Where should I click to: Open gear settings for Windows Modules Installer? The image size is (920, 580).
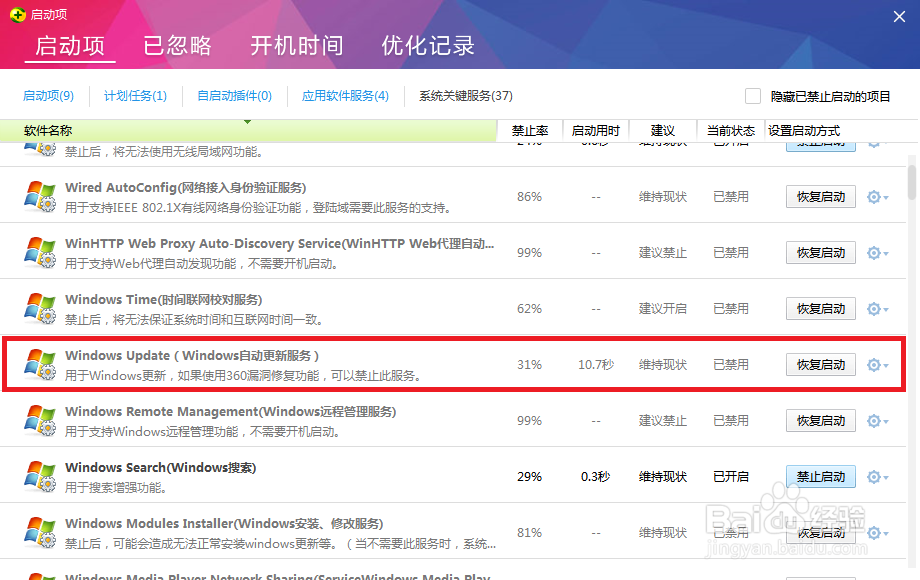coord(877,533)
